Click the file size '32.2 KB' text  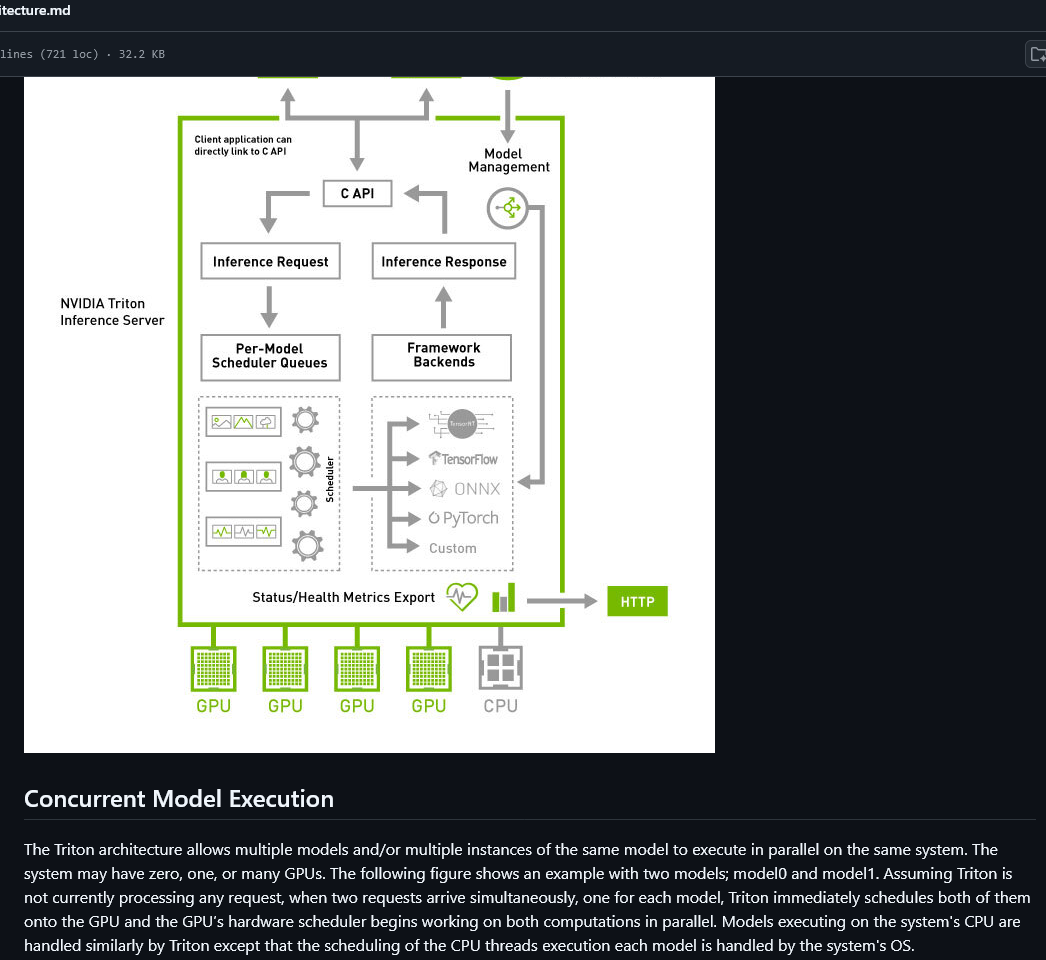click(x=141, y=54)
